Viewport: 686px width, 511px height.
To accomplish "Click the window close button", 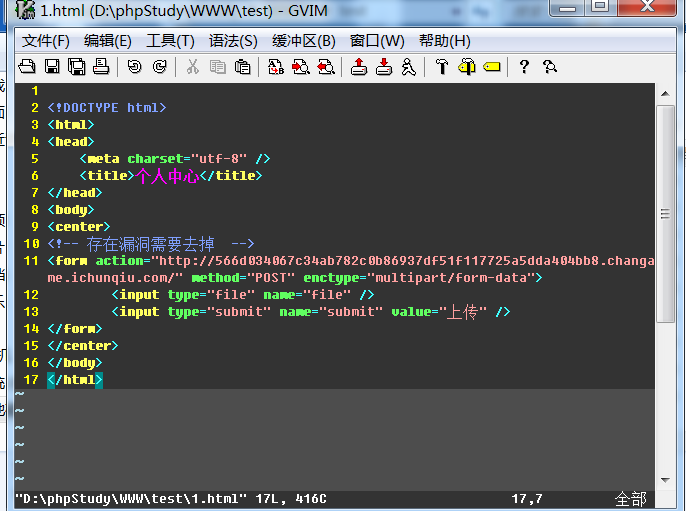I will point(648,6).
